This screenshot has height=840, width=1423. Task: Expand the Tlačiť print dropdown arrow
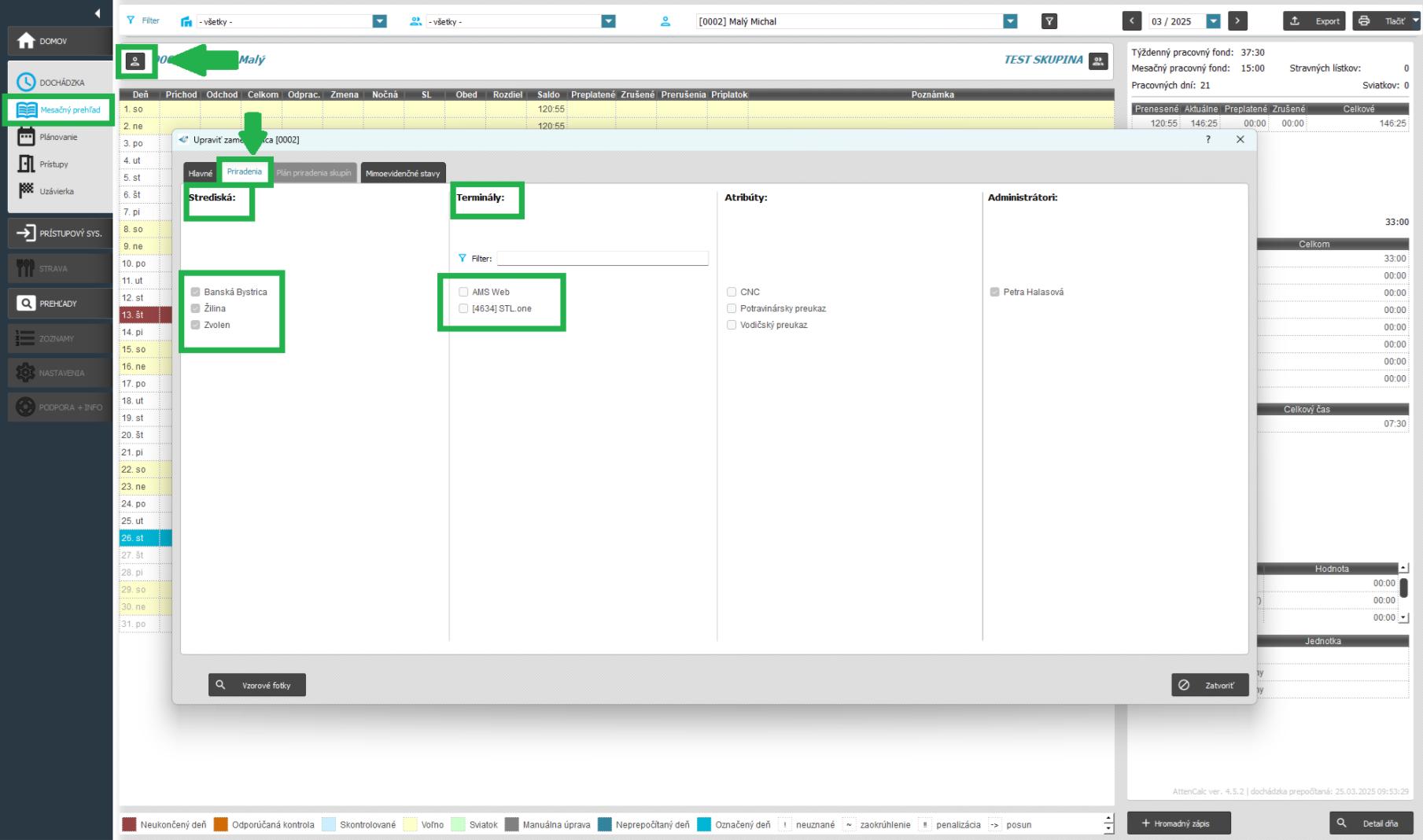(x=1415, y=21)
